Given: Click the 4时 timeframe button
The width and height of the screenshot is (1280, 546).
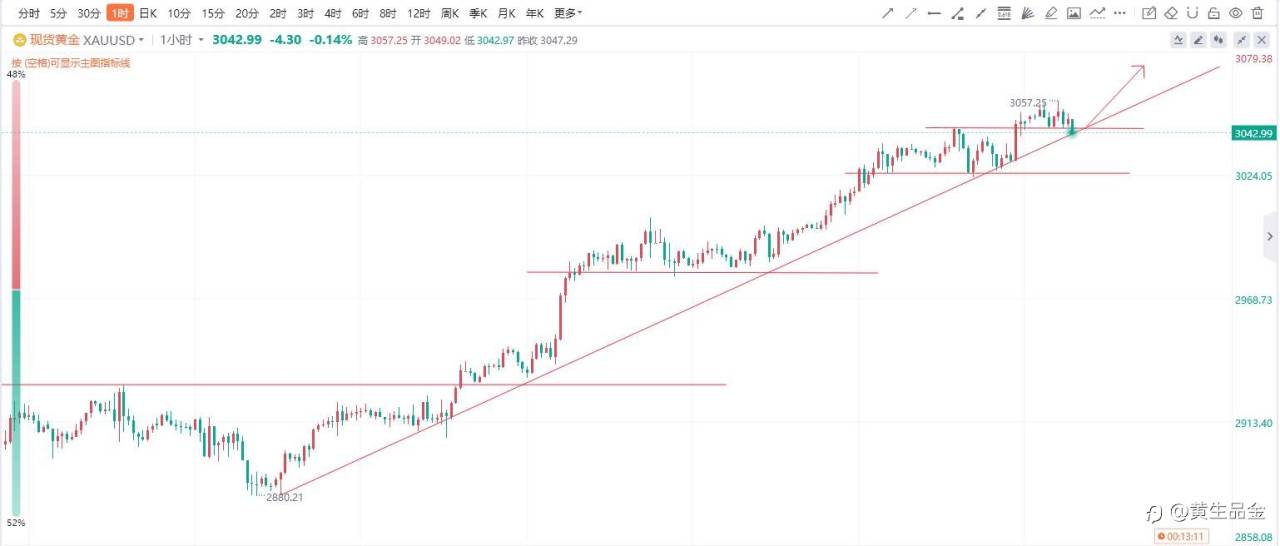Looking at the screenshot, I should [x=333, y=13].
